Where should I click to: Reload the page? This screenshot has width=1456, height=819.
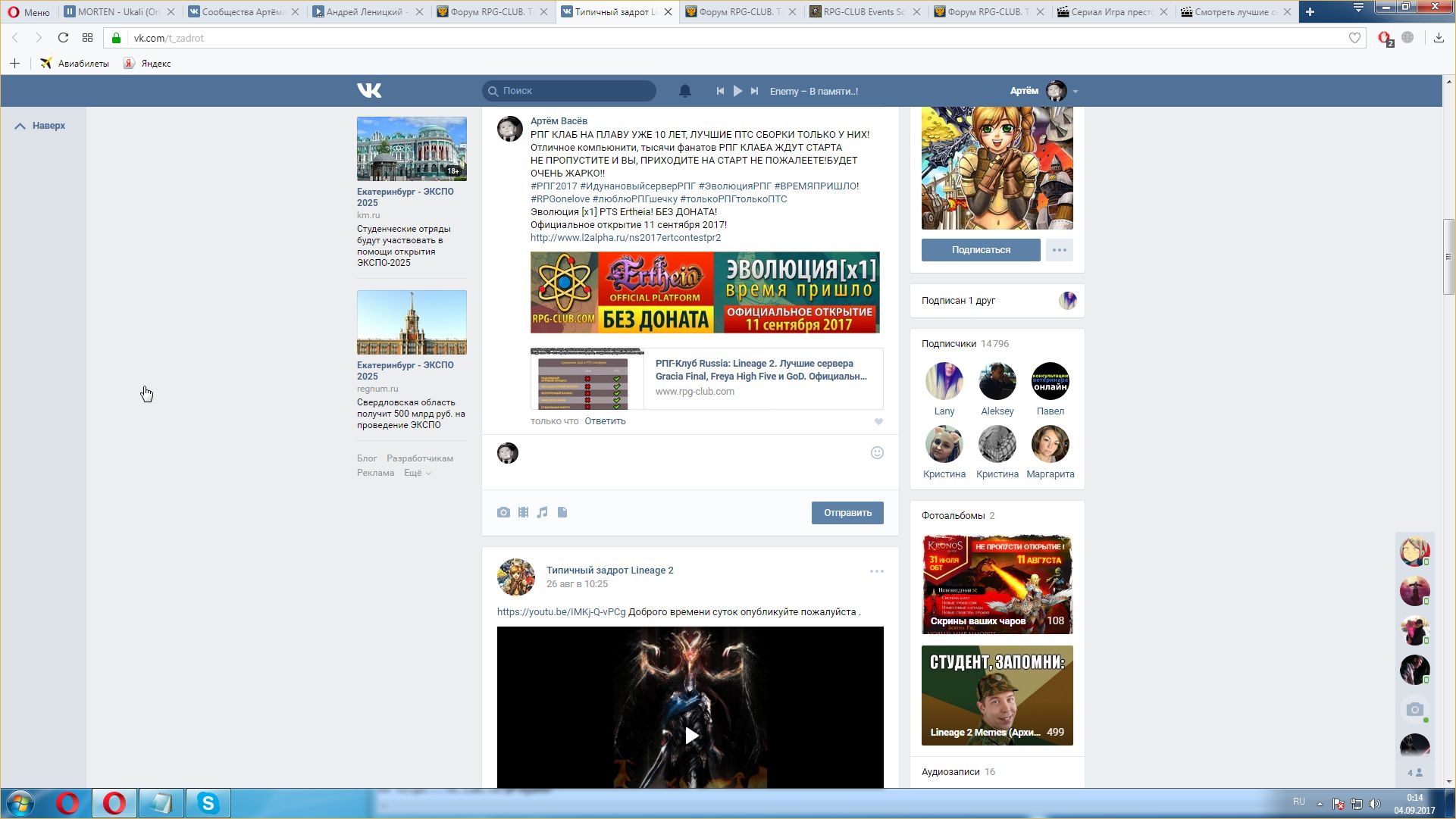pyautogui.click(x=63, y=38)
